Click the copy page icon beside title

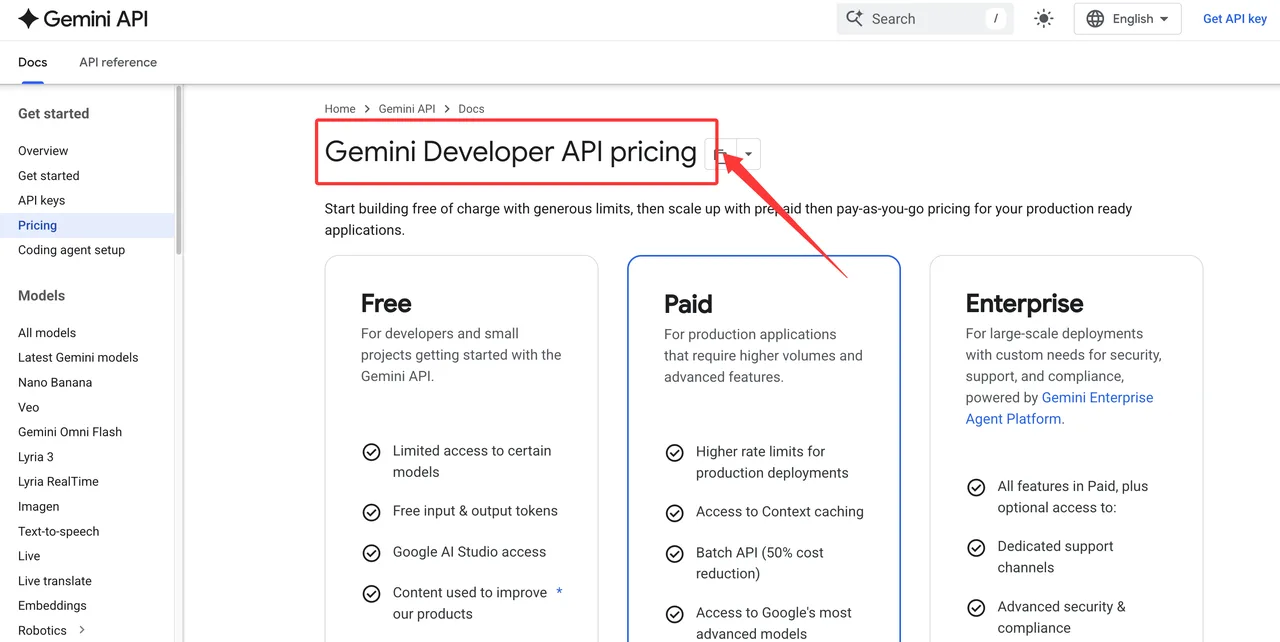pos(720,154)
